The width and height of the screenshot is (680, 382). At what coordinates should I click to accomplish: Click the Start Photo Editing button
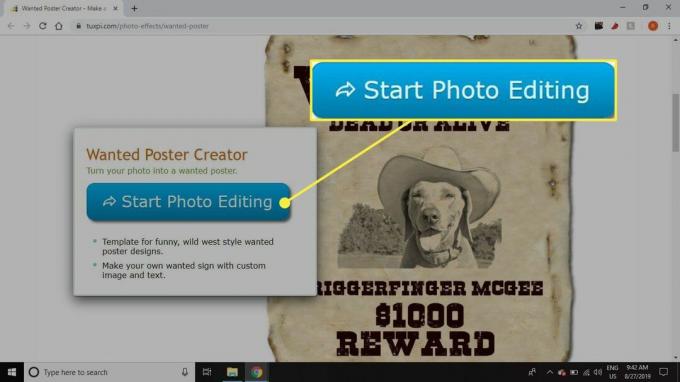click(x=188, y=202)
